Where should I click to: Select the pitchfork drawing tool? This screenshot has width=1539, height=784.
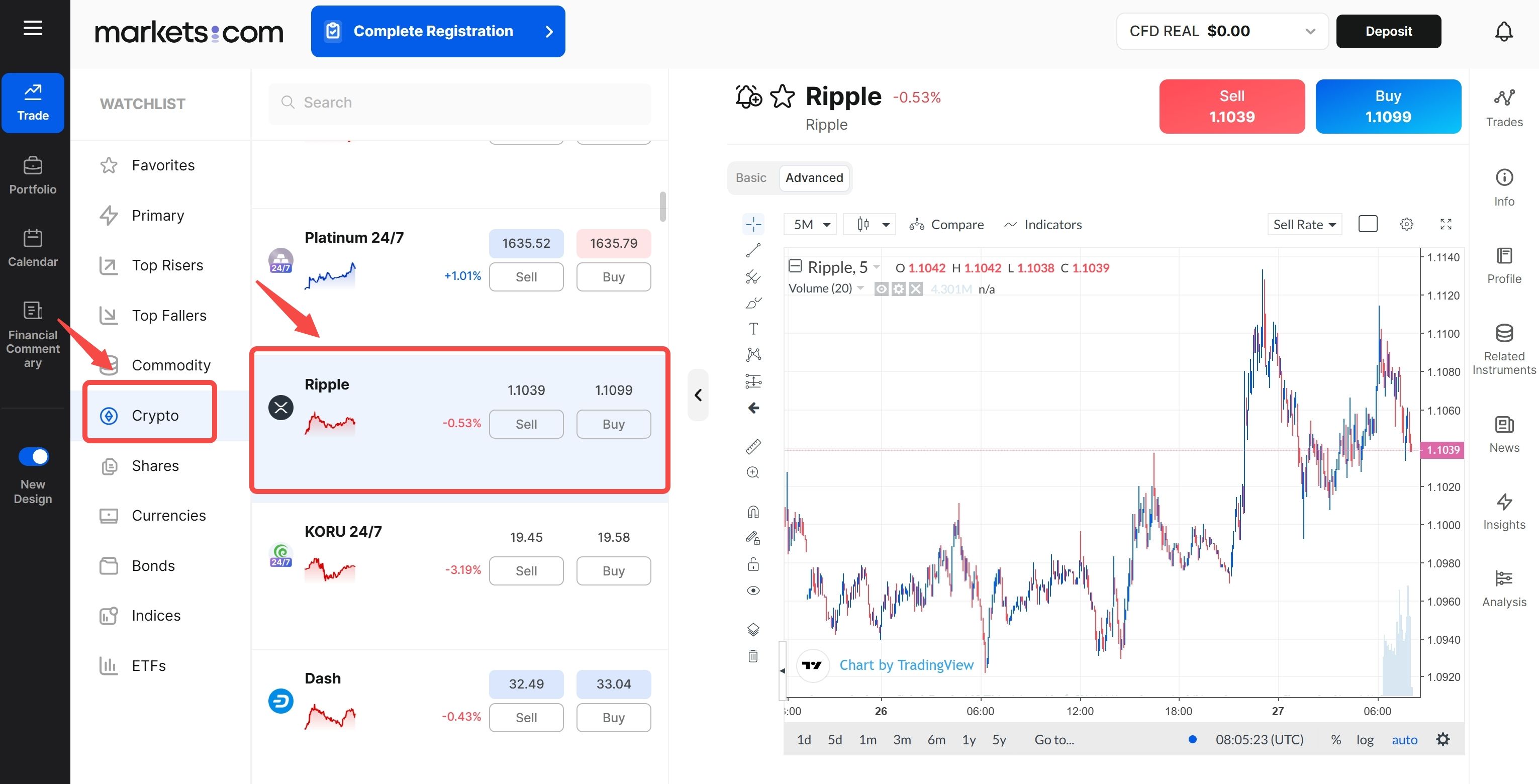[x=753, y=277]
